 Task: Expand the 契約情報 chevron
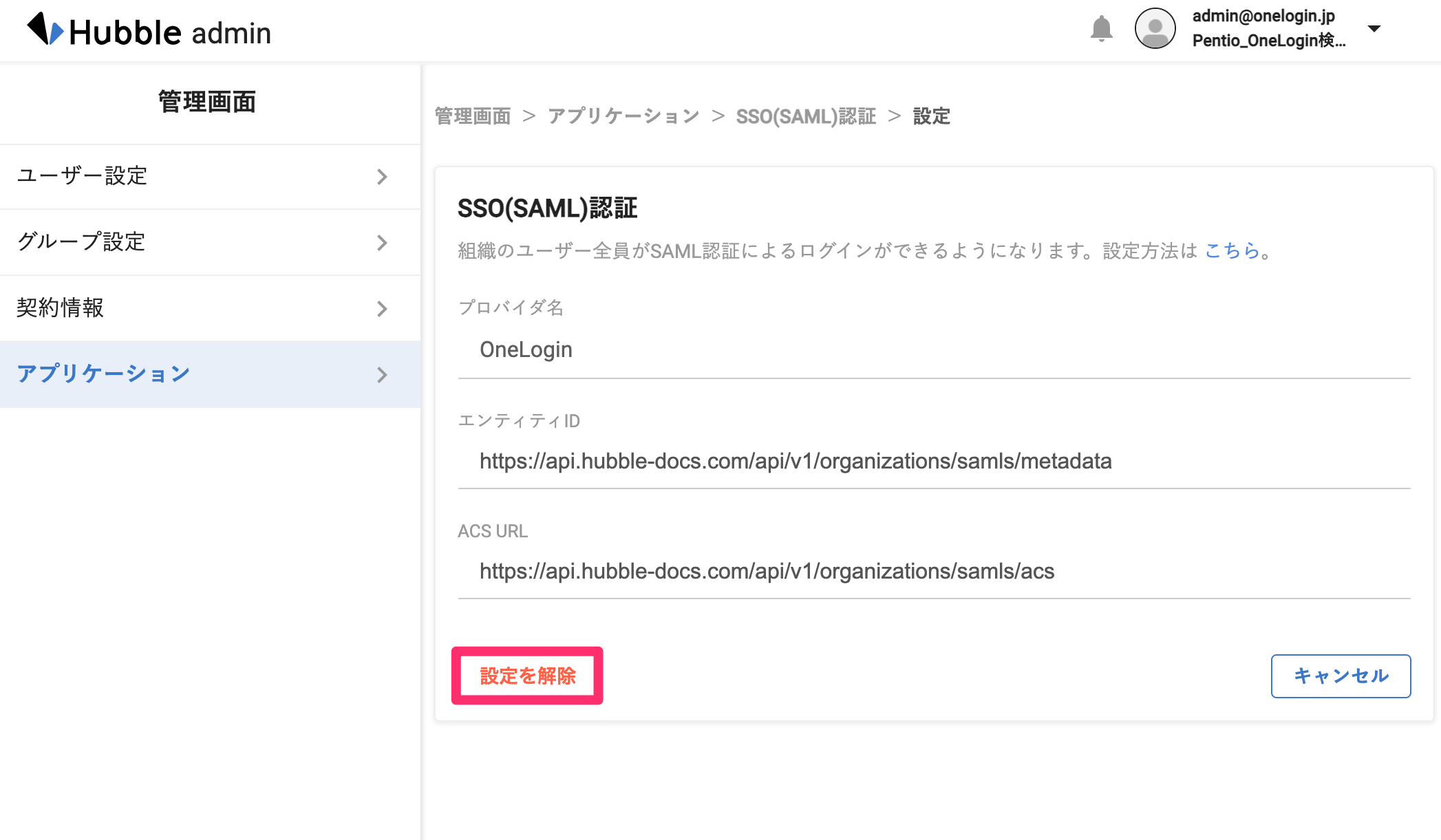383,309
